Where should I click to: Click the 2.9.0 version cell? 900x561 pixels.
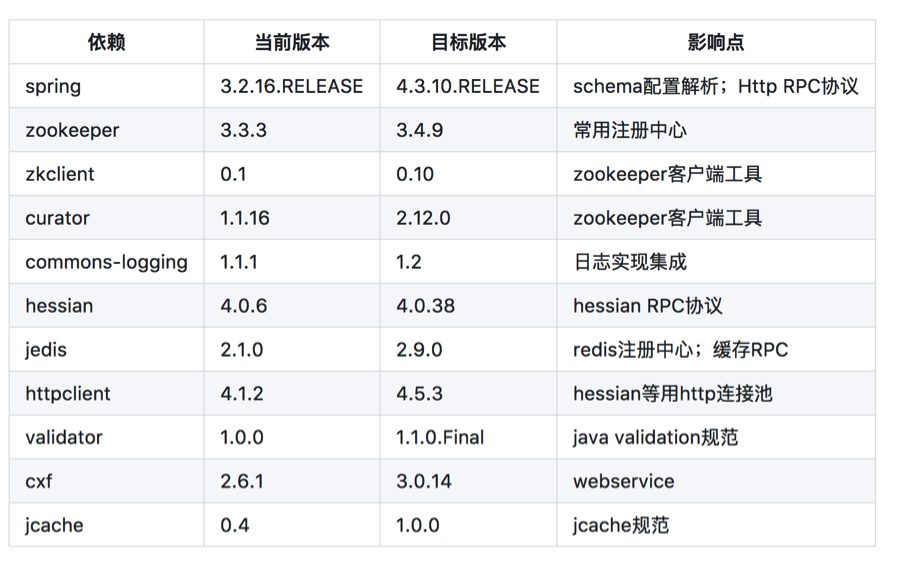tap(468, 350)
